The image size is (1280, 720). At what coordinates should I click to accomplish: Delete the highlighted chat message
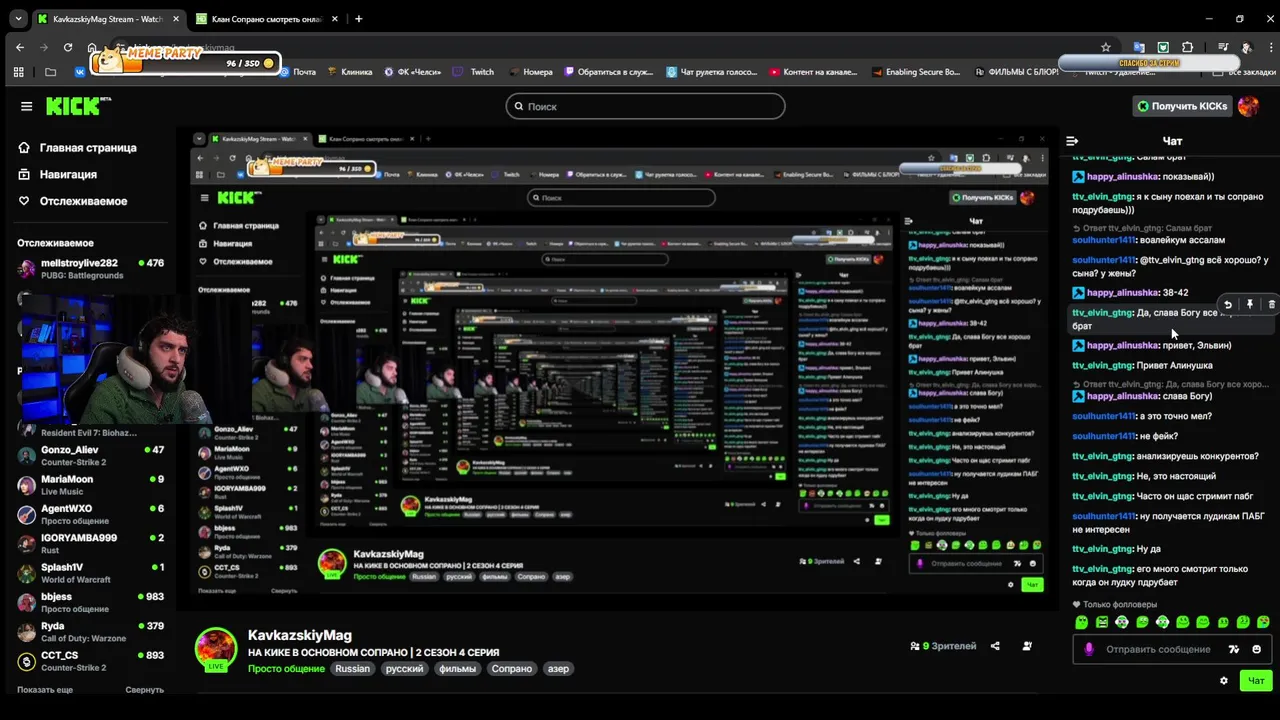coord(1271,305)
